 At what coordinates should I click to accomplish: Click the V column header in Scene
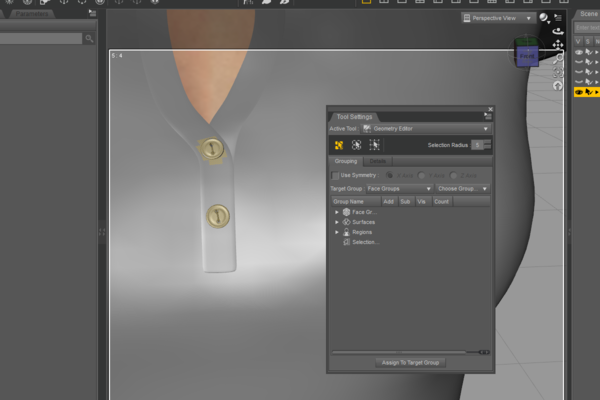pos(578,41)
